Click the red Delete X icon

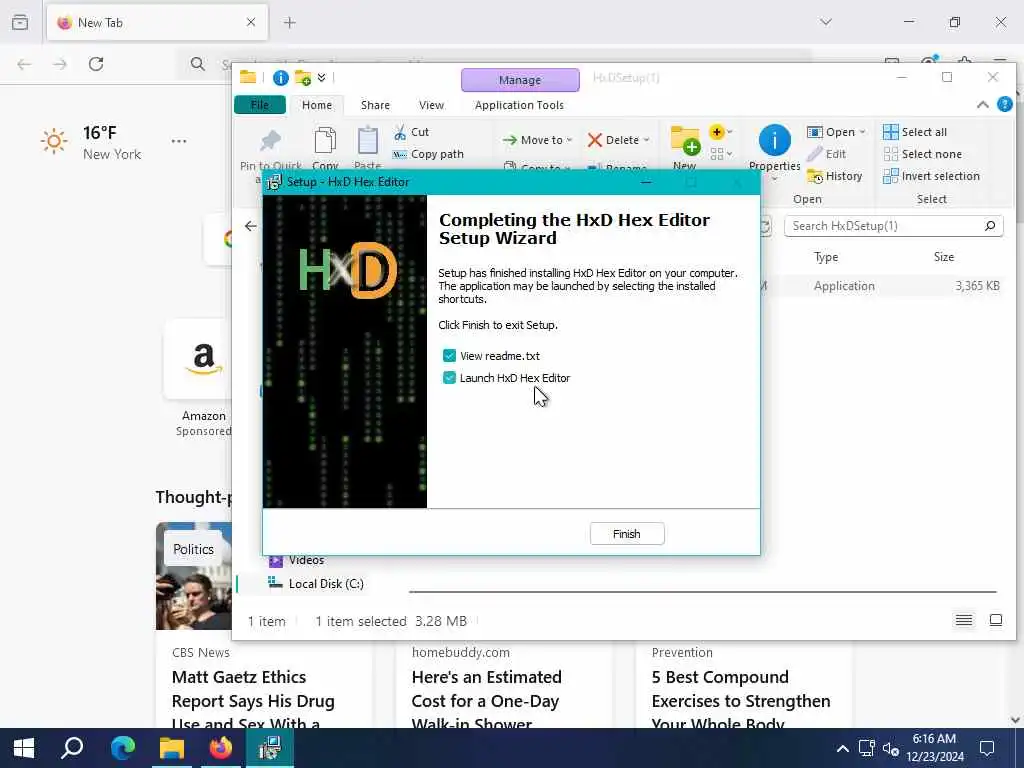(594, 140)
